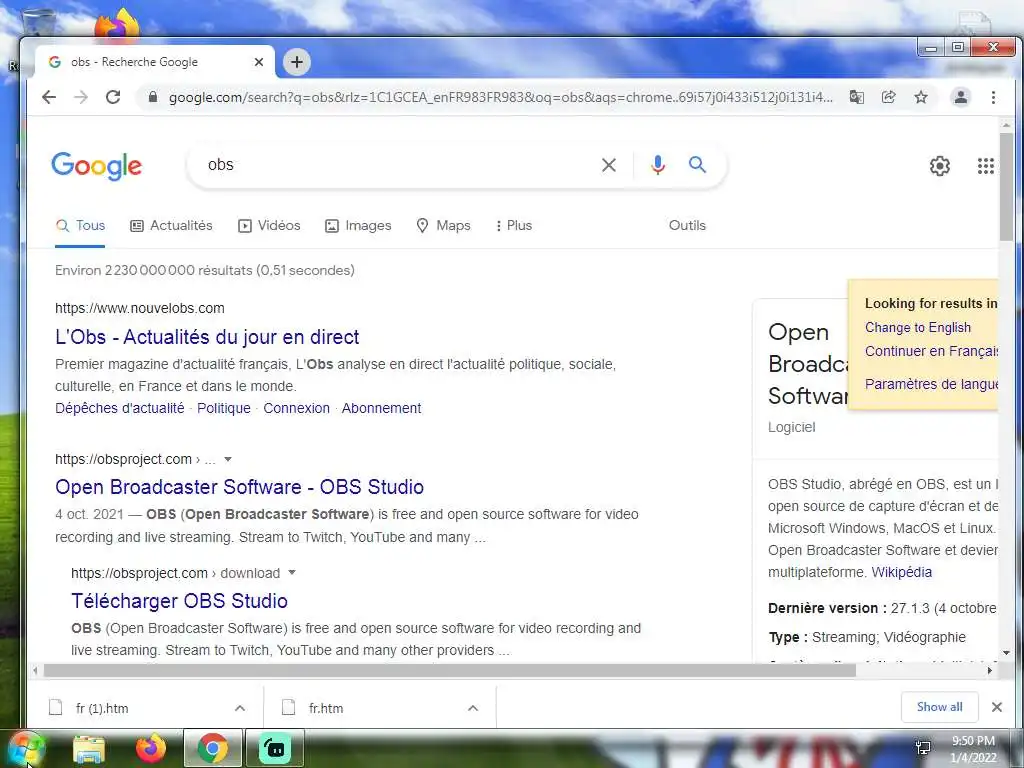Image resolution: width=1024 pixels, height=768 pixels.
Task: Open the Dépêches d'actualité sitelink
Action: (x=120, y=408)
